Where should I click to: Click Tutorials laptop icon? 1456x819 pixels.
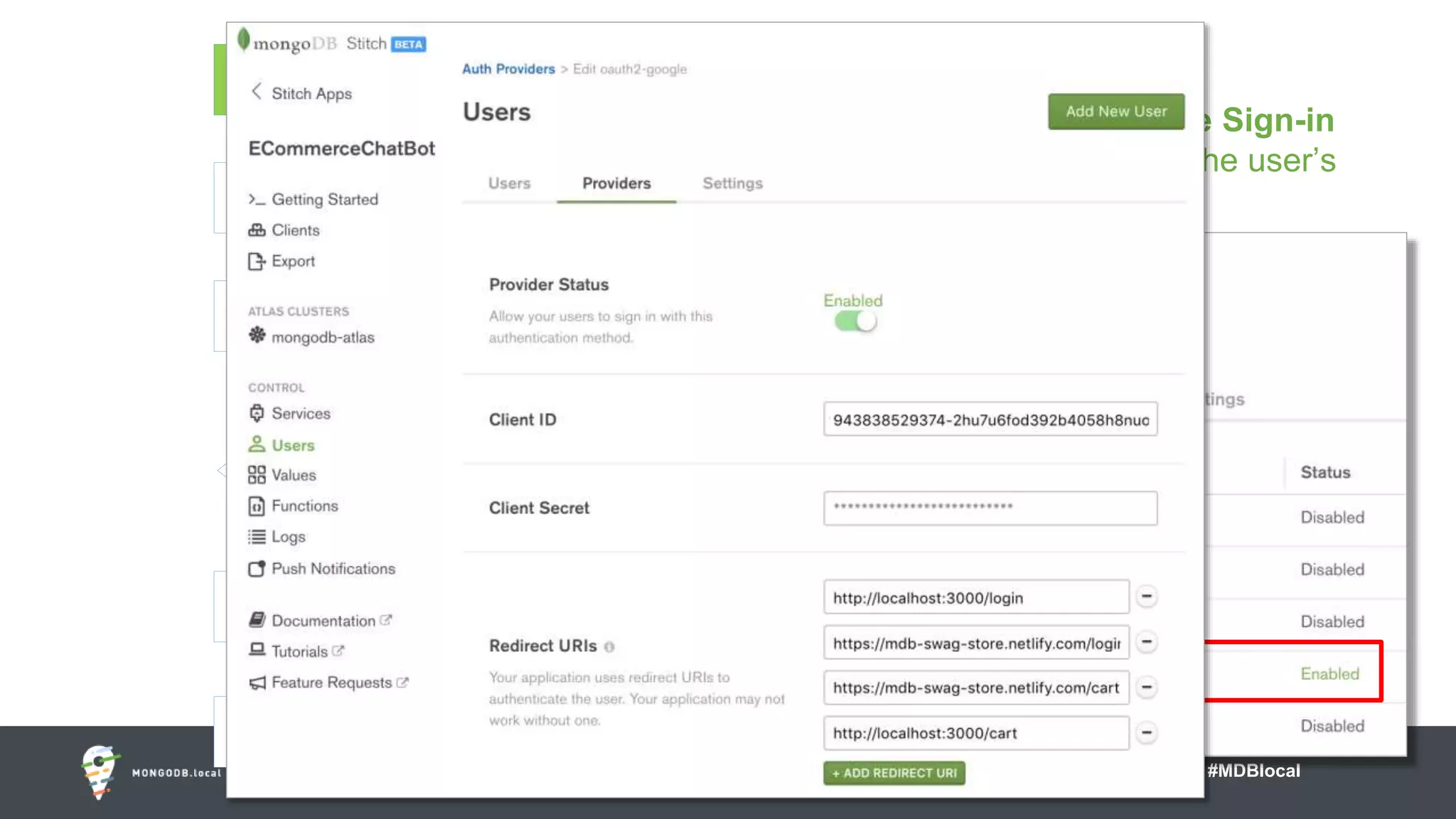pyautogui.click(x=257, y=650)
